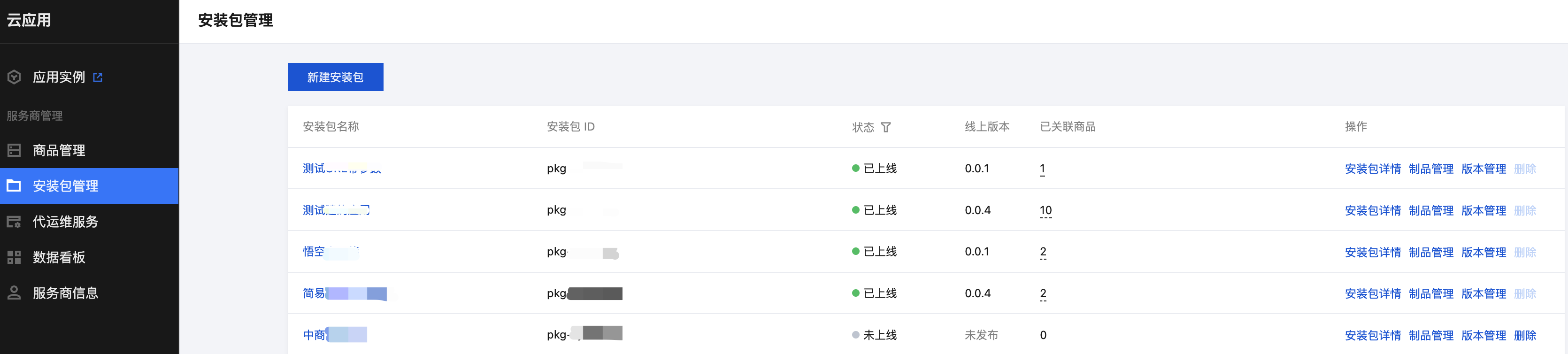This screenshot has width=1568, height=354.
Task: Click the 简易 package name link
Action: pos(314,294)
